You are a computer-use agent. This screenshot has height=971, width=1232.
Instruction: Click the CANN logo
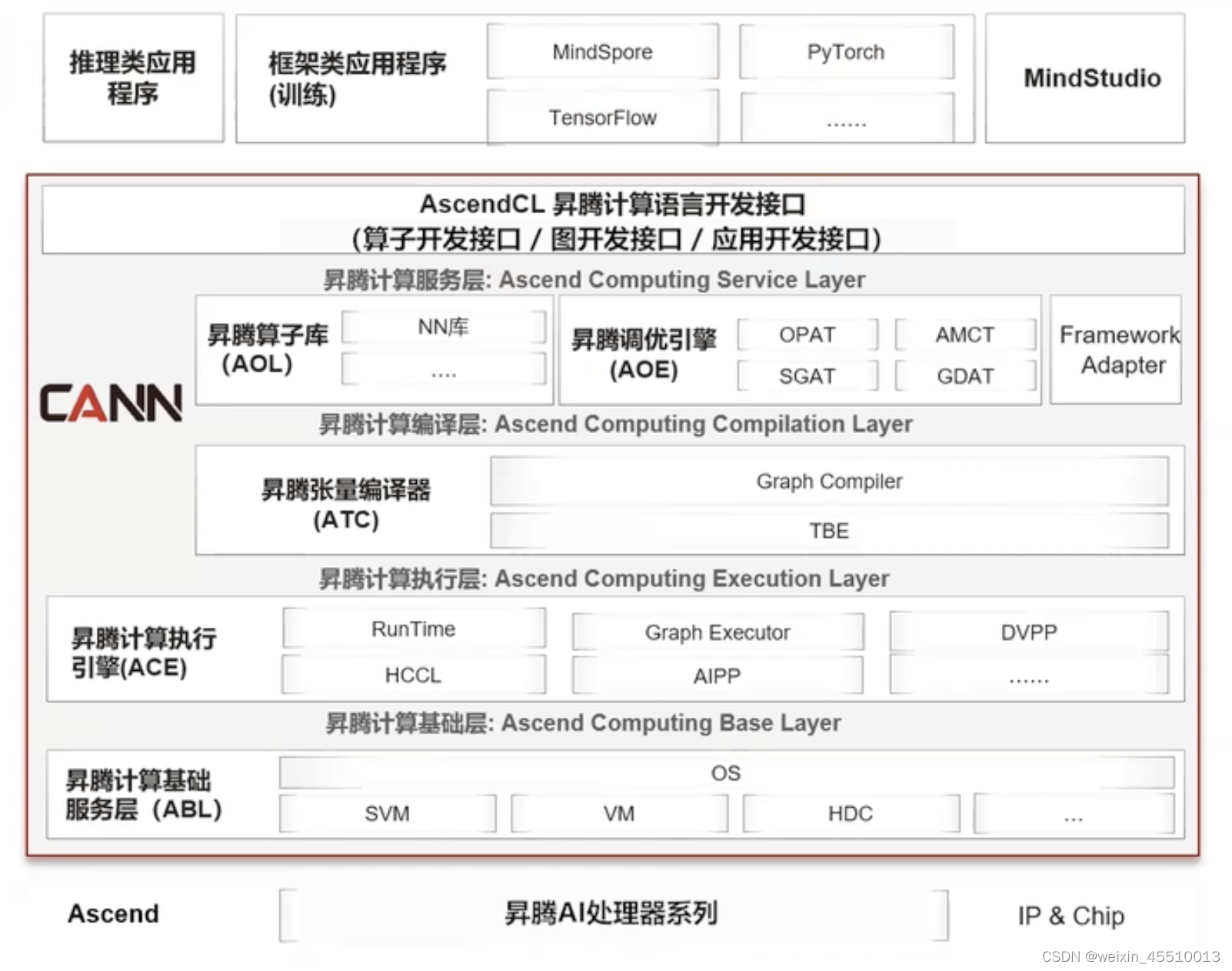(x=112, y=403)
